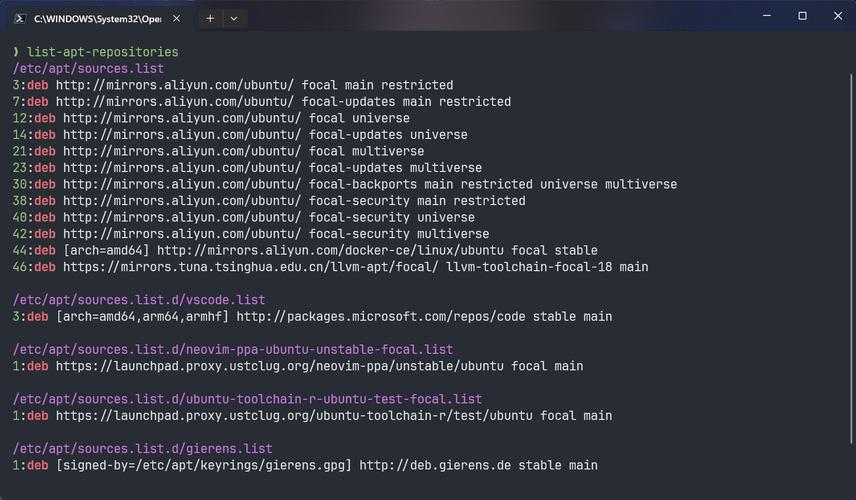Click the /etc/apt/sources.list file path
The width and height of the screenshot is (856, 500).
88,68
